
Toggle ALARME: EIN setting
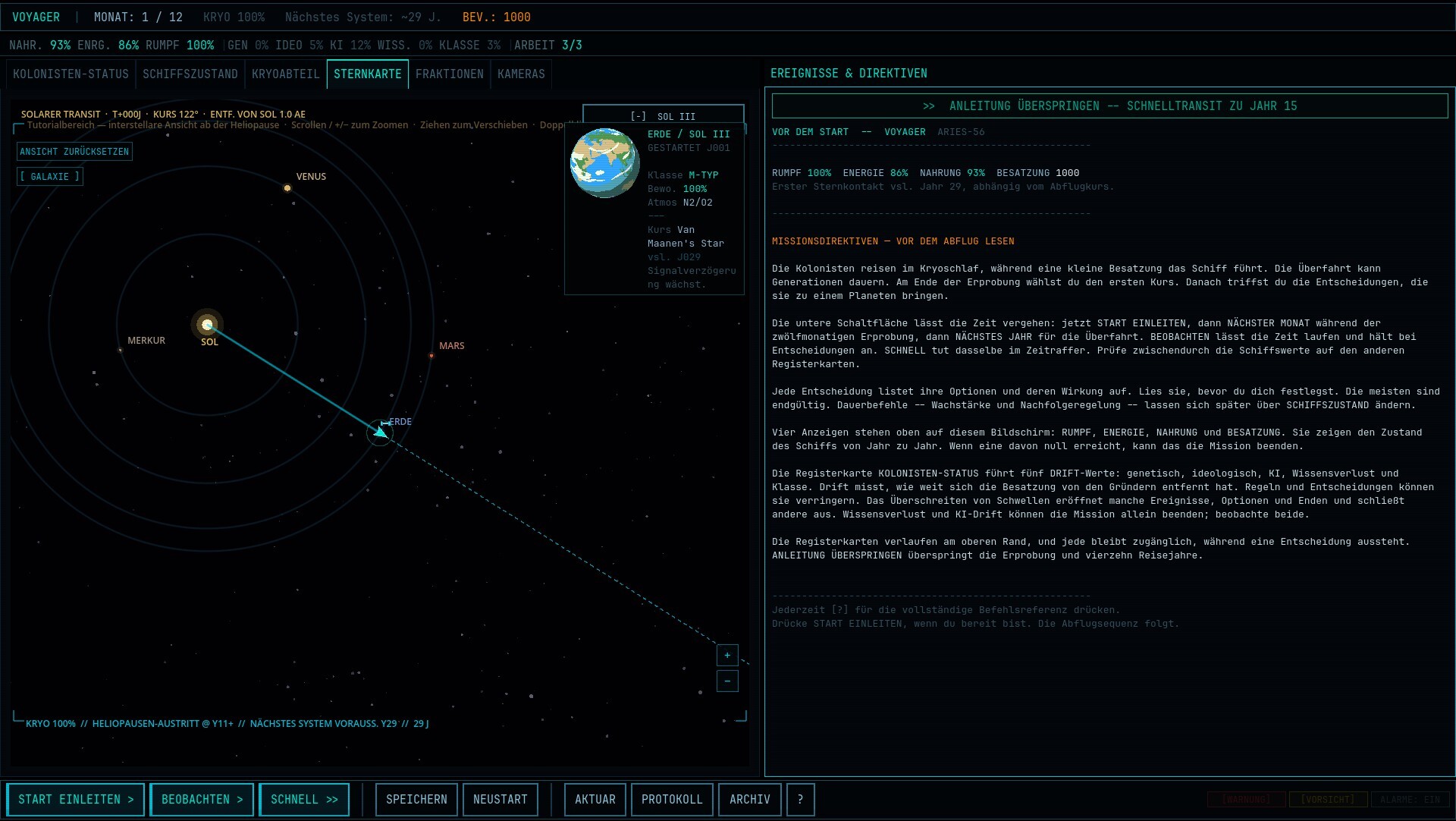[x=1410, y=799]
